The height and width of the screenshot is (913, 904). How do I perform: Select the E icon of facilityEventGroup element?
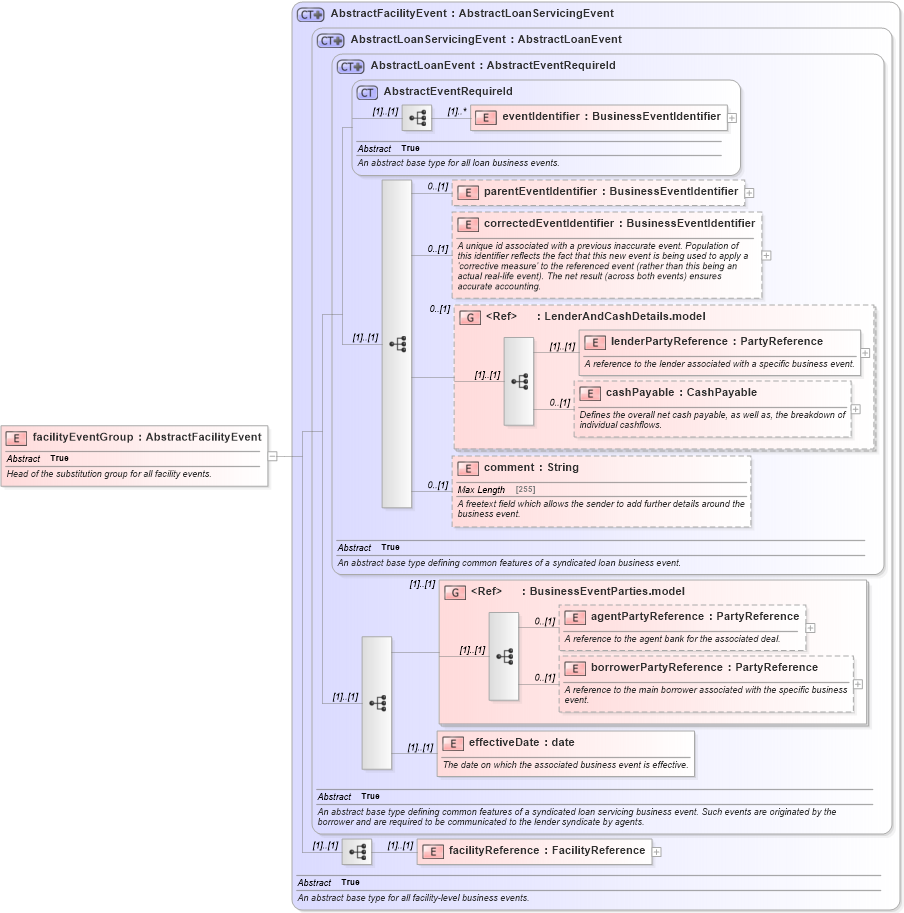(15, 437)
